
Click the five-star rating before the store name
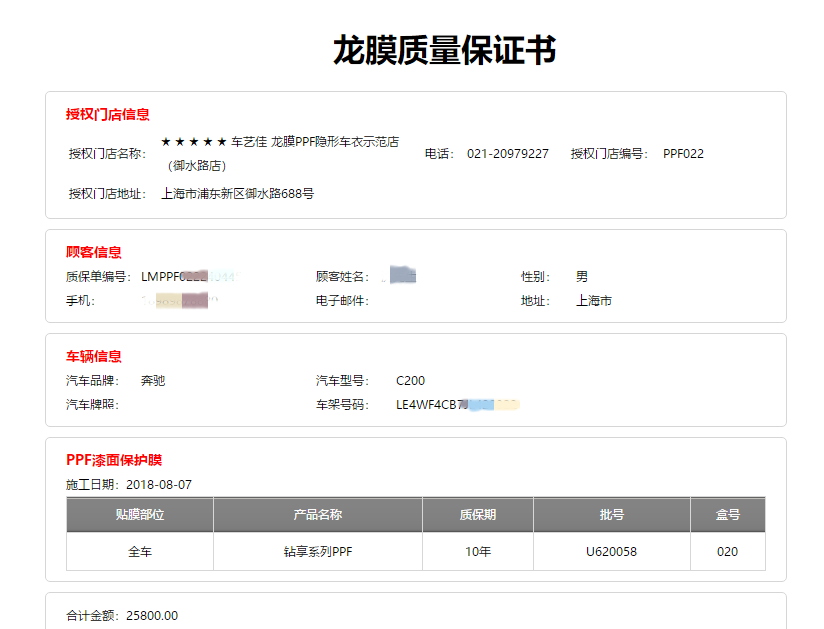193,142
